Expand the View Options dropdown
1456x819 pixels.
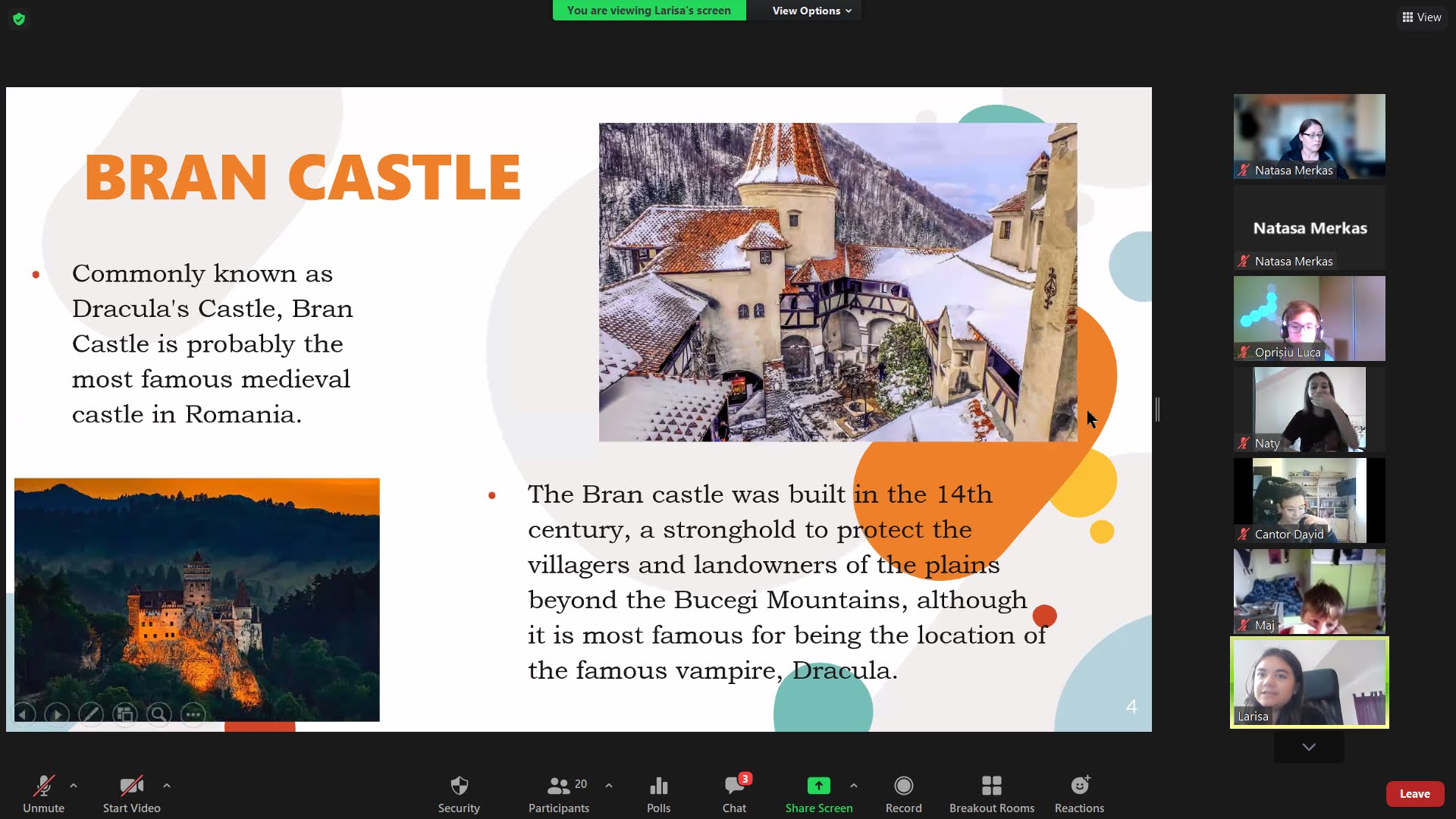pos(811,11)
